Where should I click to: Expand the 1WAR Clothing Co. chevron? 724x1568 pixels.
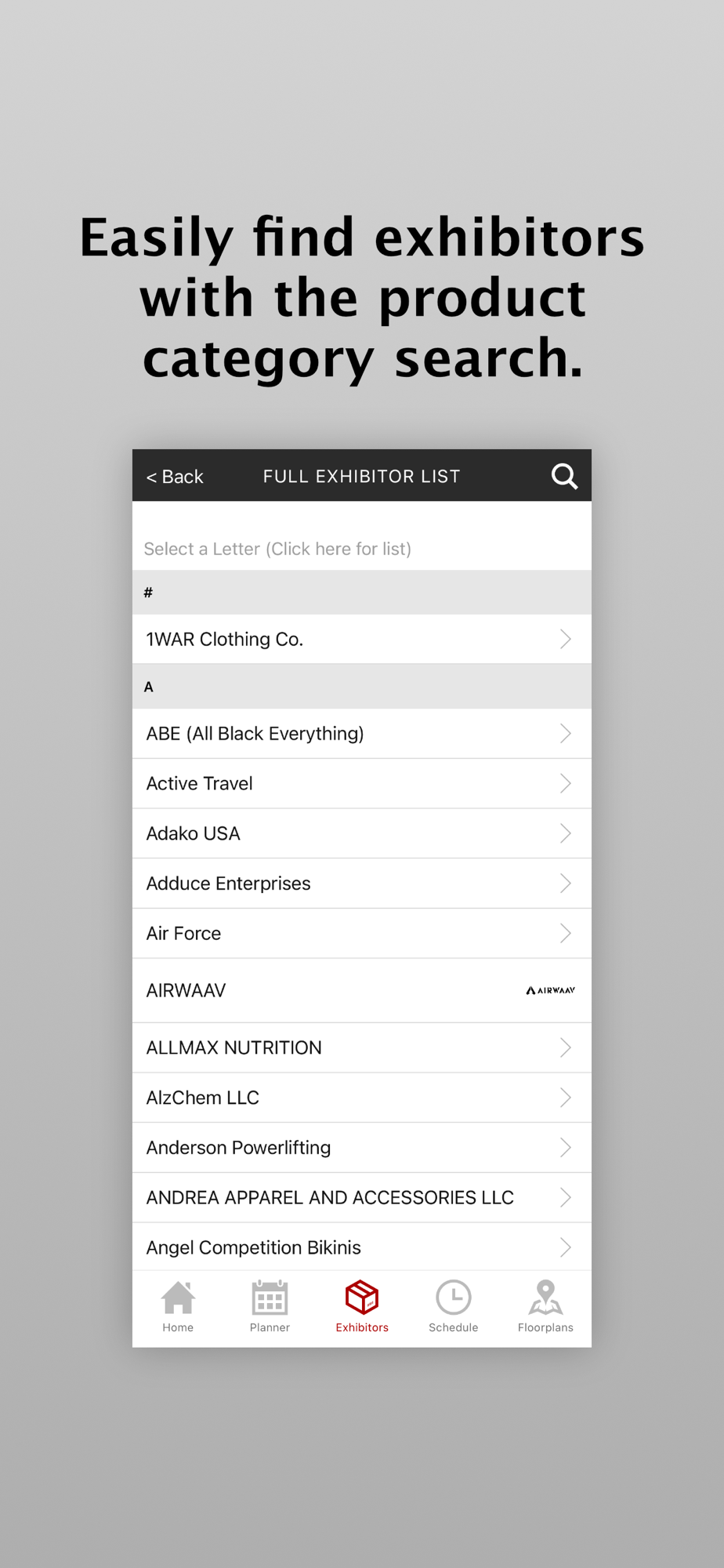click(566, 639)
